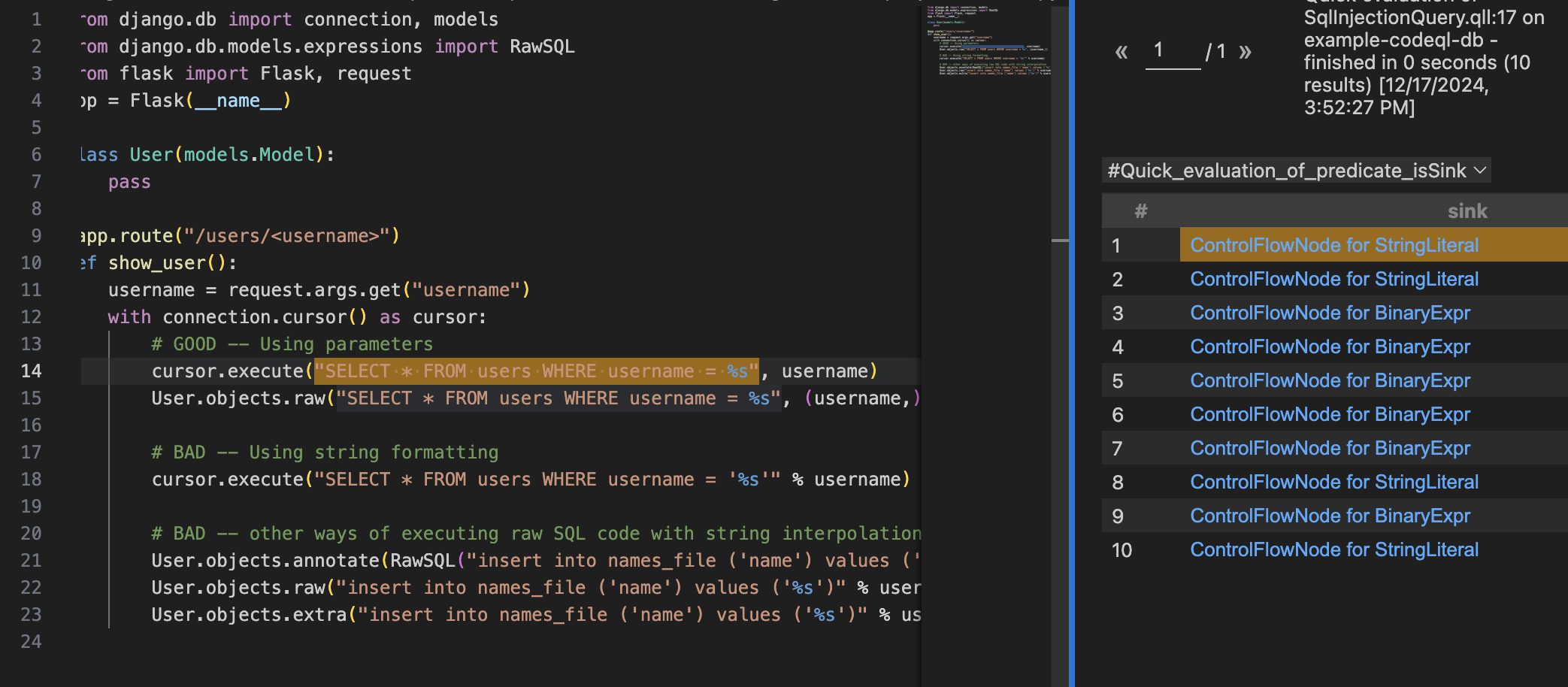
Task: Select result 7 ControlFlowNode for BinaryExpr
Action: pos(1330,448)
